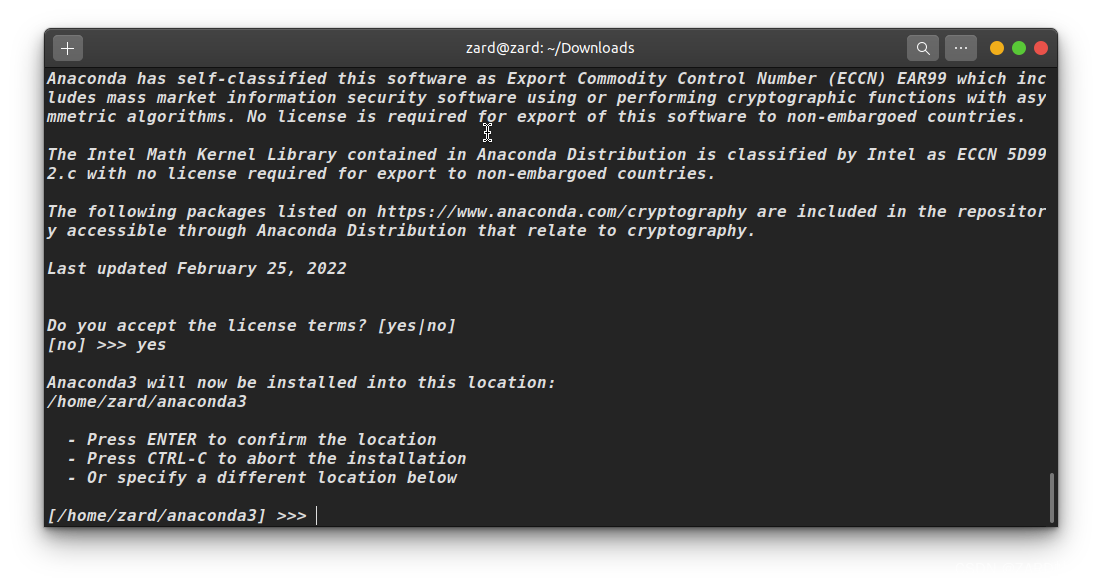Click the anaconda.com/cryptography URL text
Viewport: 1102px width, 587px height.
click(x=561, y=212)
